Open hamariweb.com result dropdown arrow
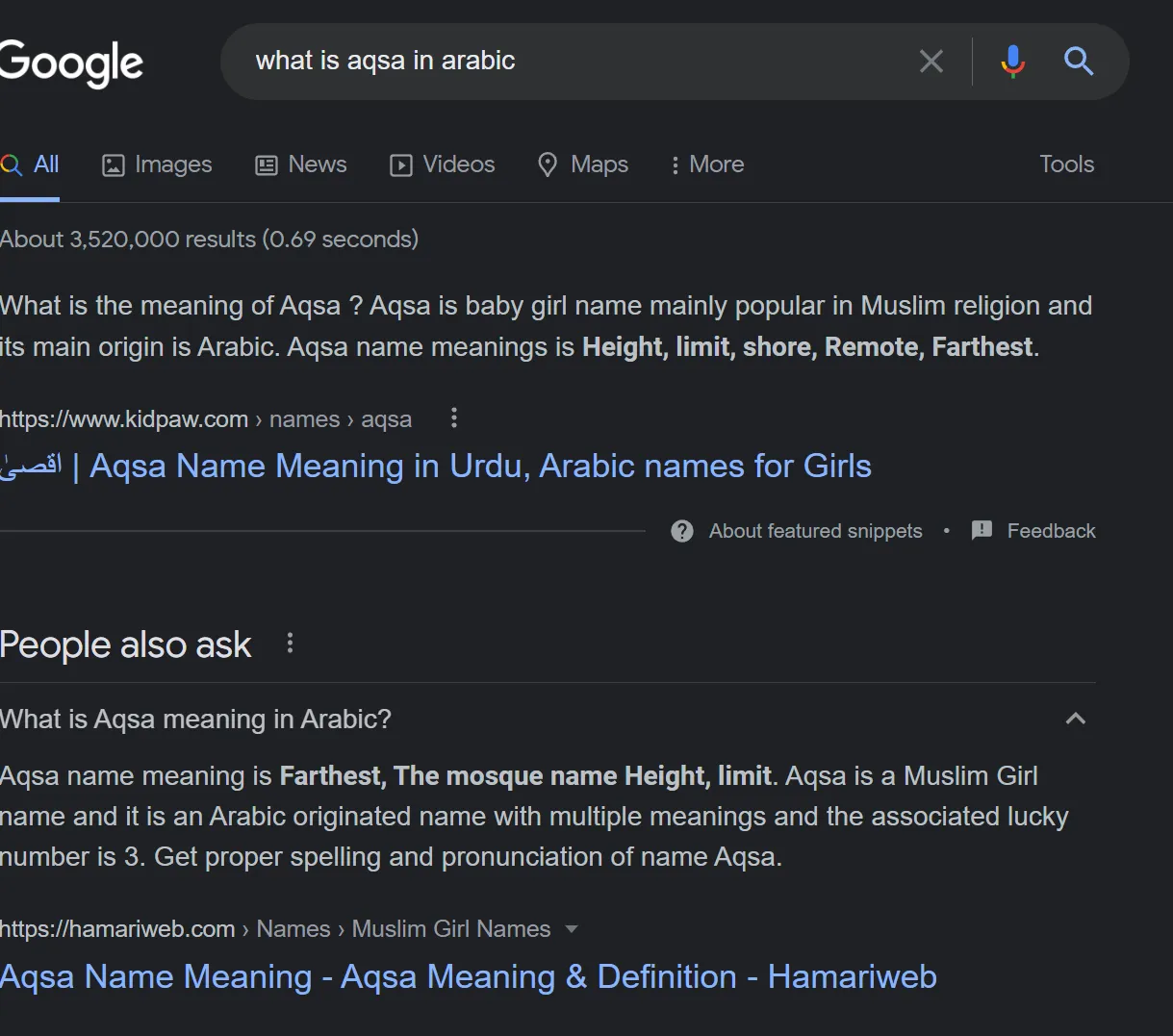The height and width of the screenshot is (1036, 1173). 572,929
